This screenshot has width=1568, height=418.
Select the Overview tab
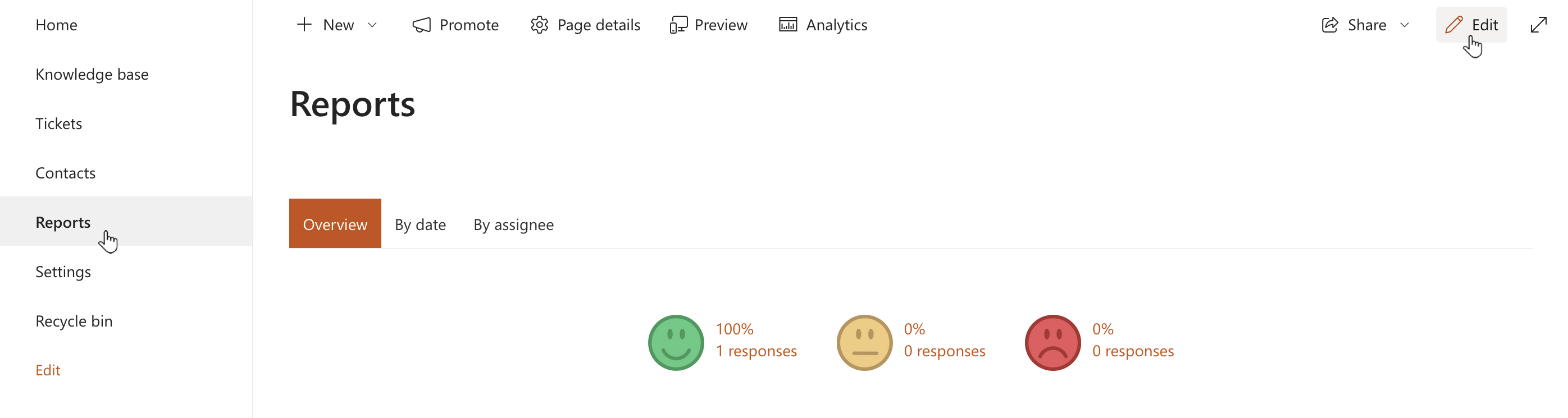click(335, 224)
